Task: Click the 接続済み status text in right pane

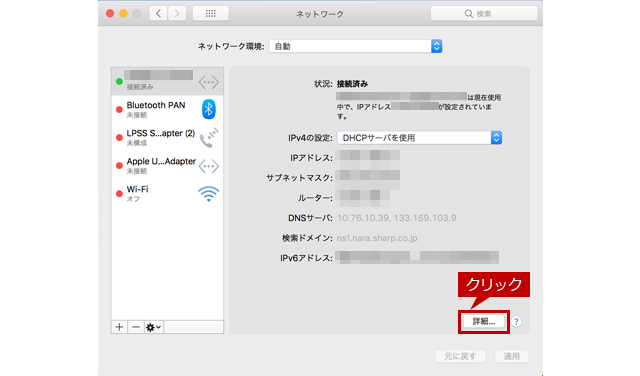Action: click(x=352, y=84)
